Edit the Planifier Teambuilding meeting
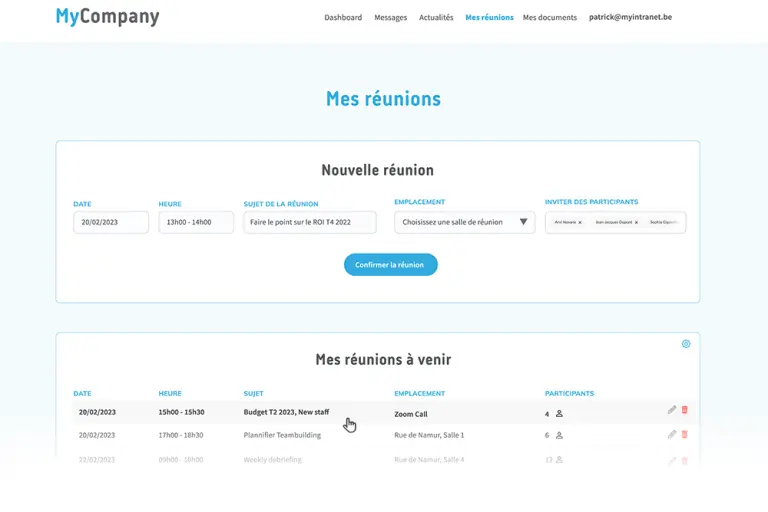Viewport: 768px width, 512px height. [x=672, y=434]
